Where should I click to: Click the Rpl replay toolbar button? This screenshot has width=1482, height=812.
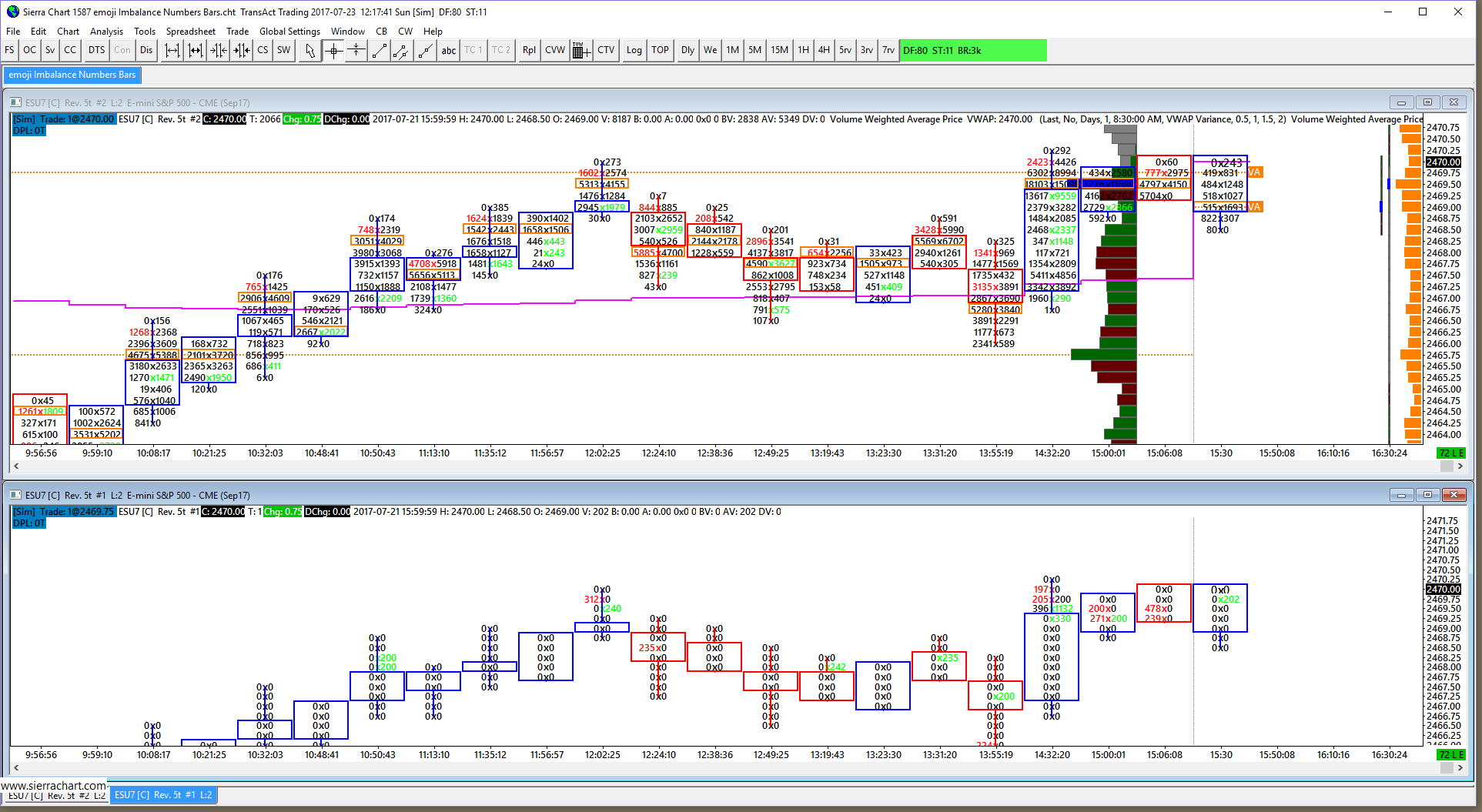coord(529,50)
